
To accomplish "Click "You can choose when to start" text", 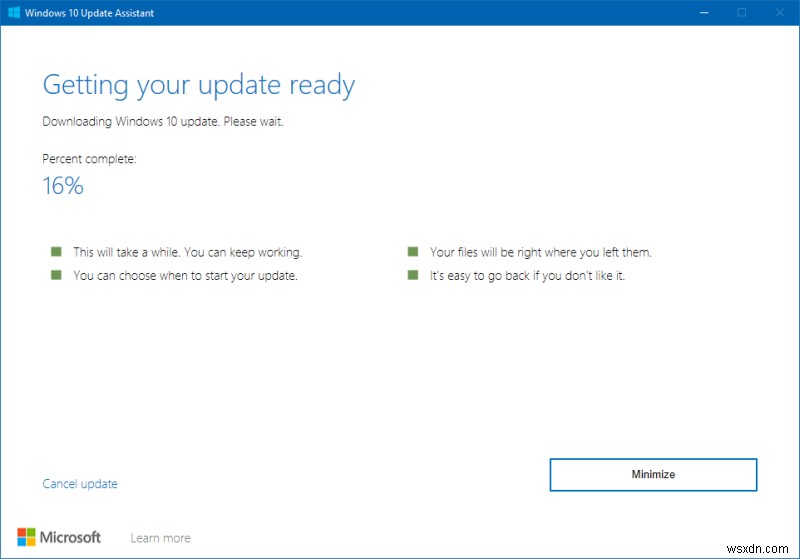I will click(185, 275).
